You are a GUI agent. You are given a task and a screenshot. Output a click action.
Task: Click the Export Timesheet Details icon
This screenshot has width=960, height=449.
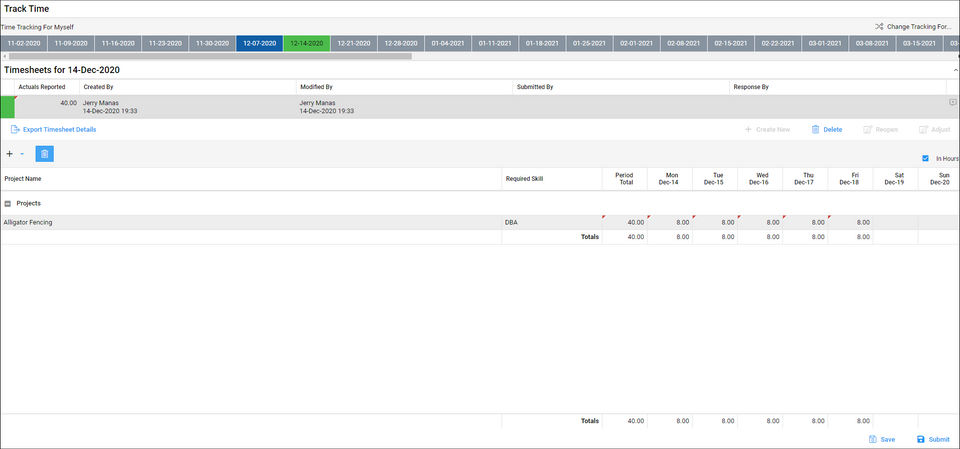point(15,129)
